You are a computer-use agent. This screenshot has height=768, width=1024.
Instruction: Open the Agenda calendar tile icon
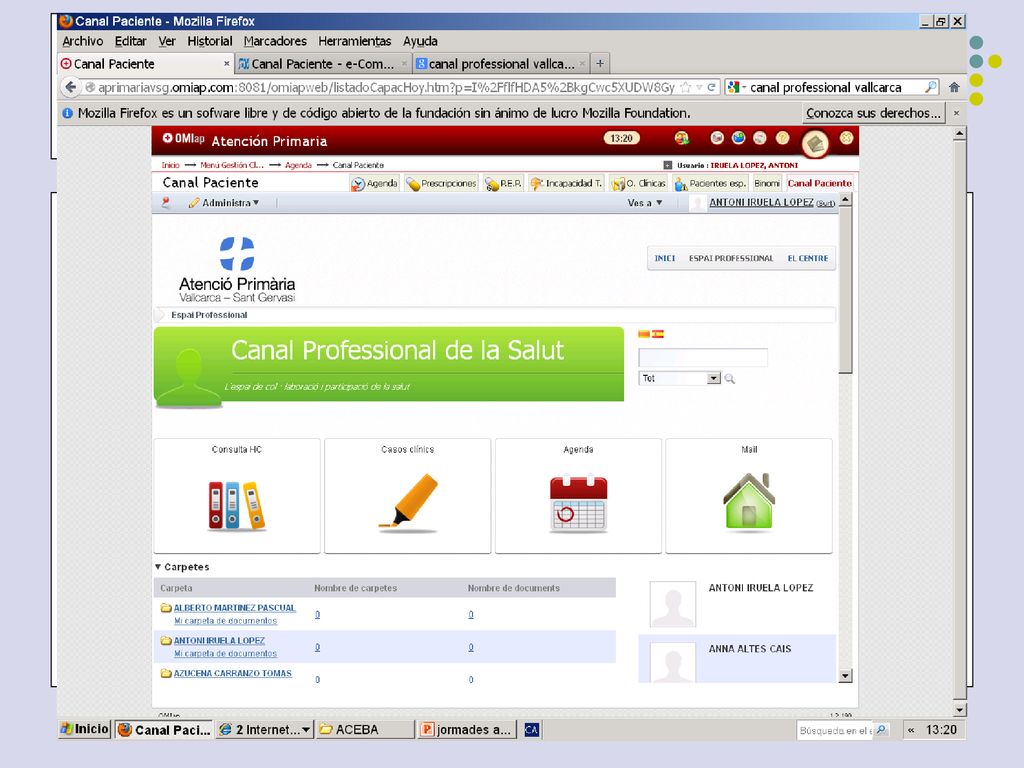pos(579,504)
